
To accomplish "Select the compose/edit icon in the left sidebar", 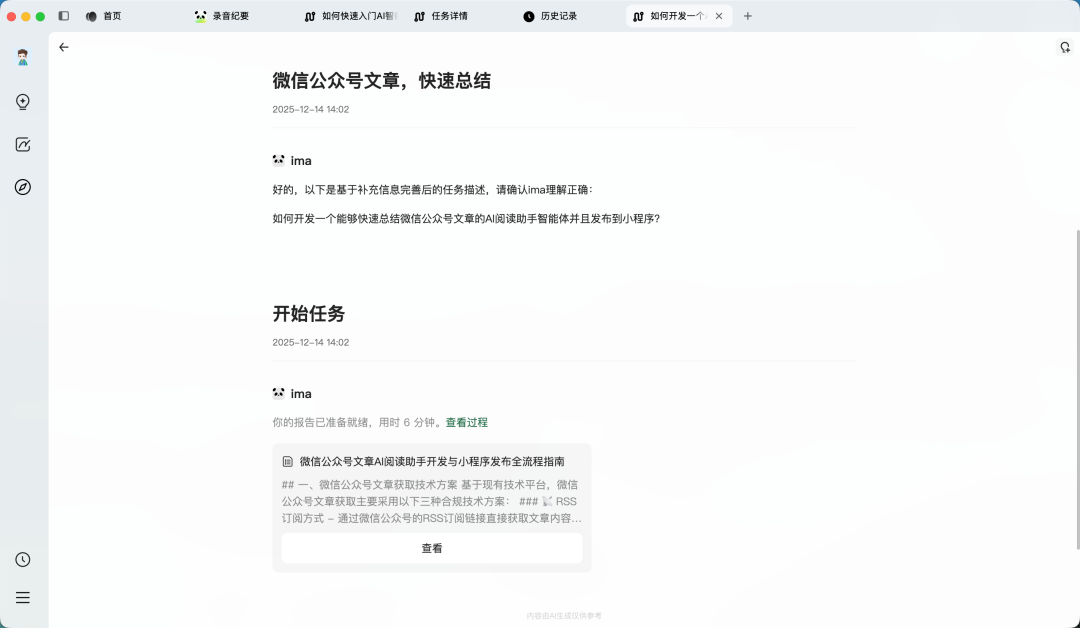I will pyautogui.click(x=22, y=144).
